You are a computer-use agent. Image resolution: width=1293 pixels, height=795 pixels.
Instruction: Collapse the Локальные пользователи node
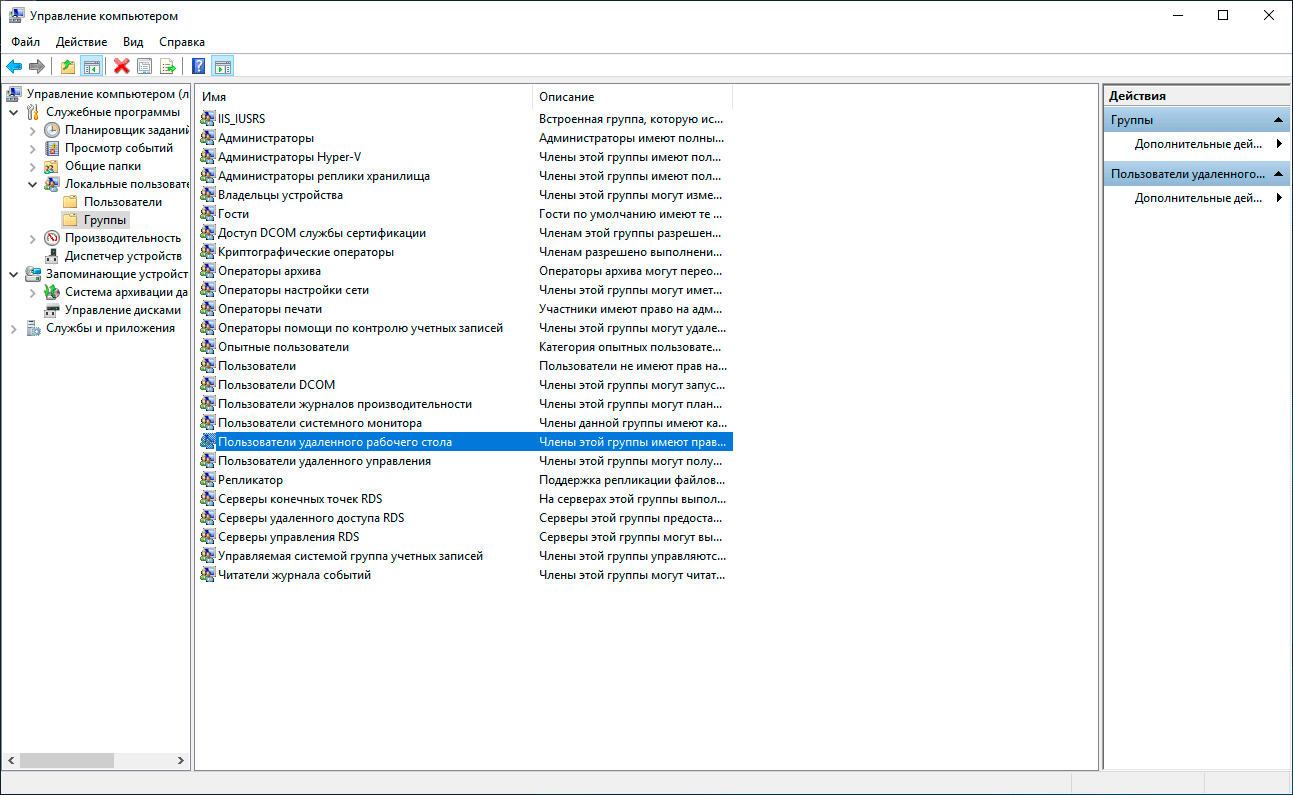tap(33, 184)
